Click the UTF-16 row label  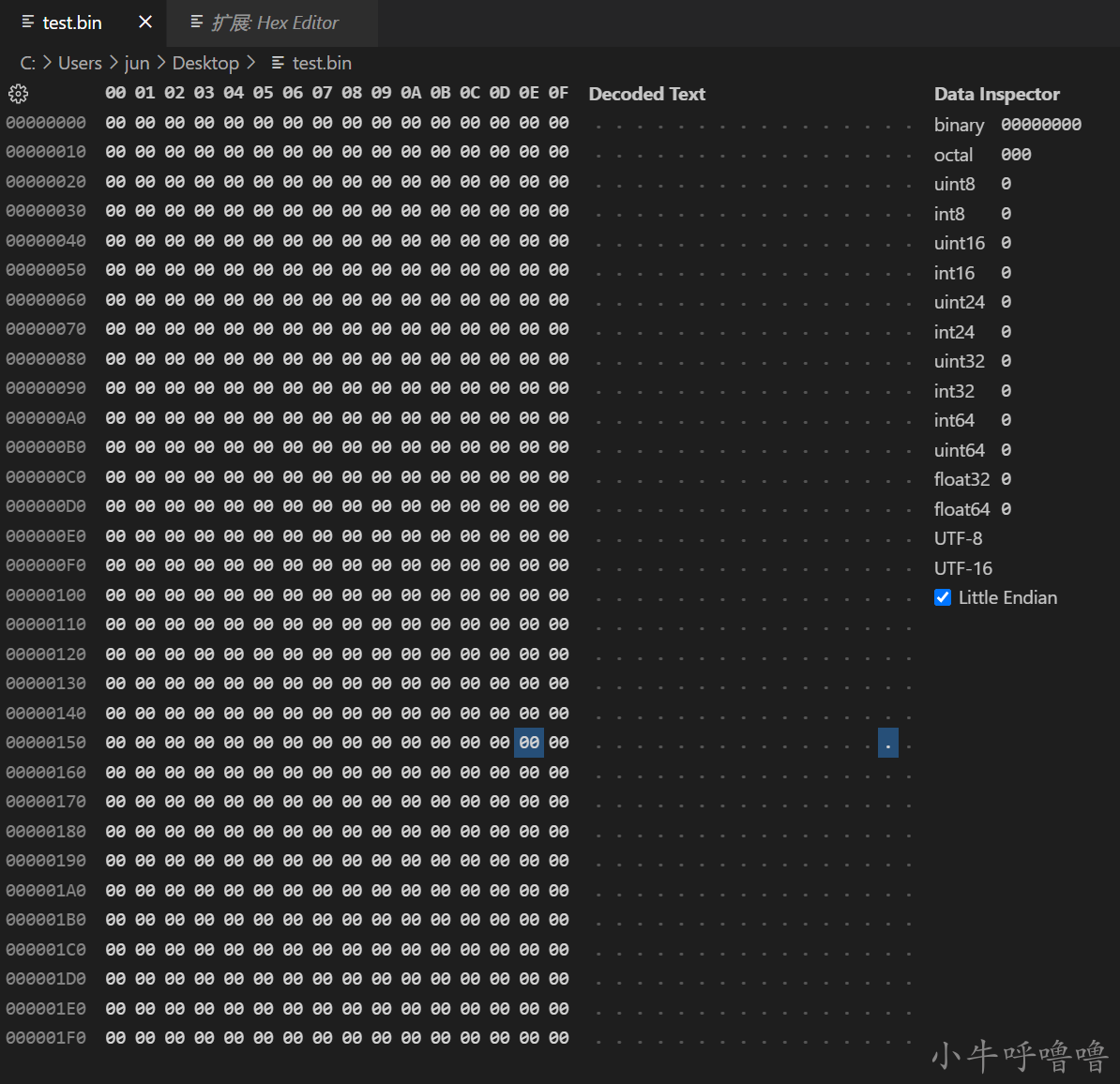[x=962, y=568]
